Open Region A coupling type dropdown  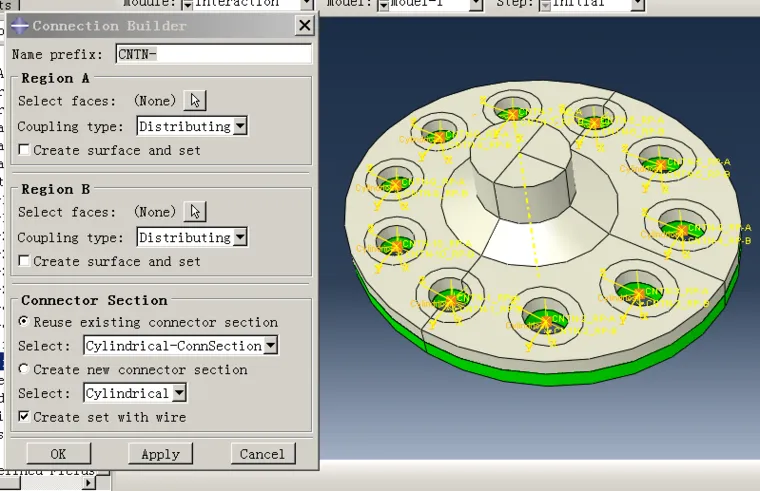click(192, 127)
